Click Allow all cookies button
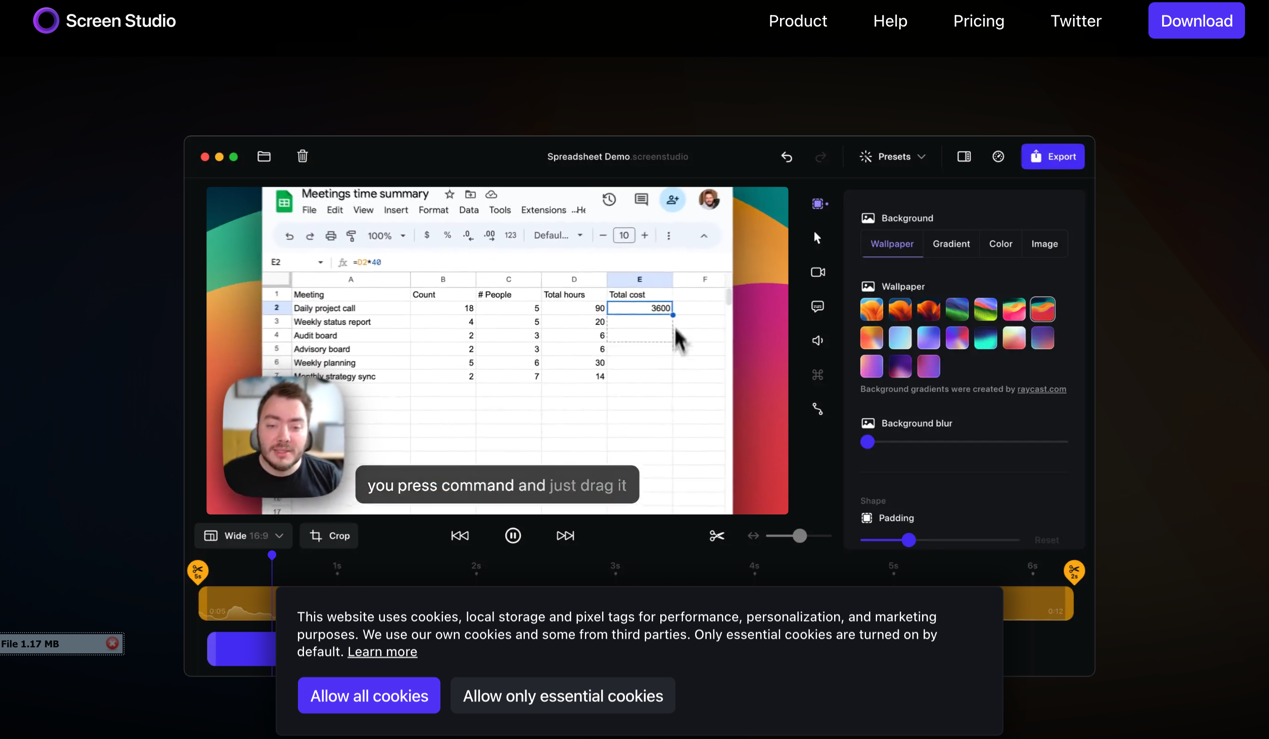This screenshot has height=739, width=1269. coord(369,696)
